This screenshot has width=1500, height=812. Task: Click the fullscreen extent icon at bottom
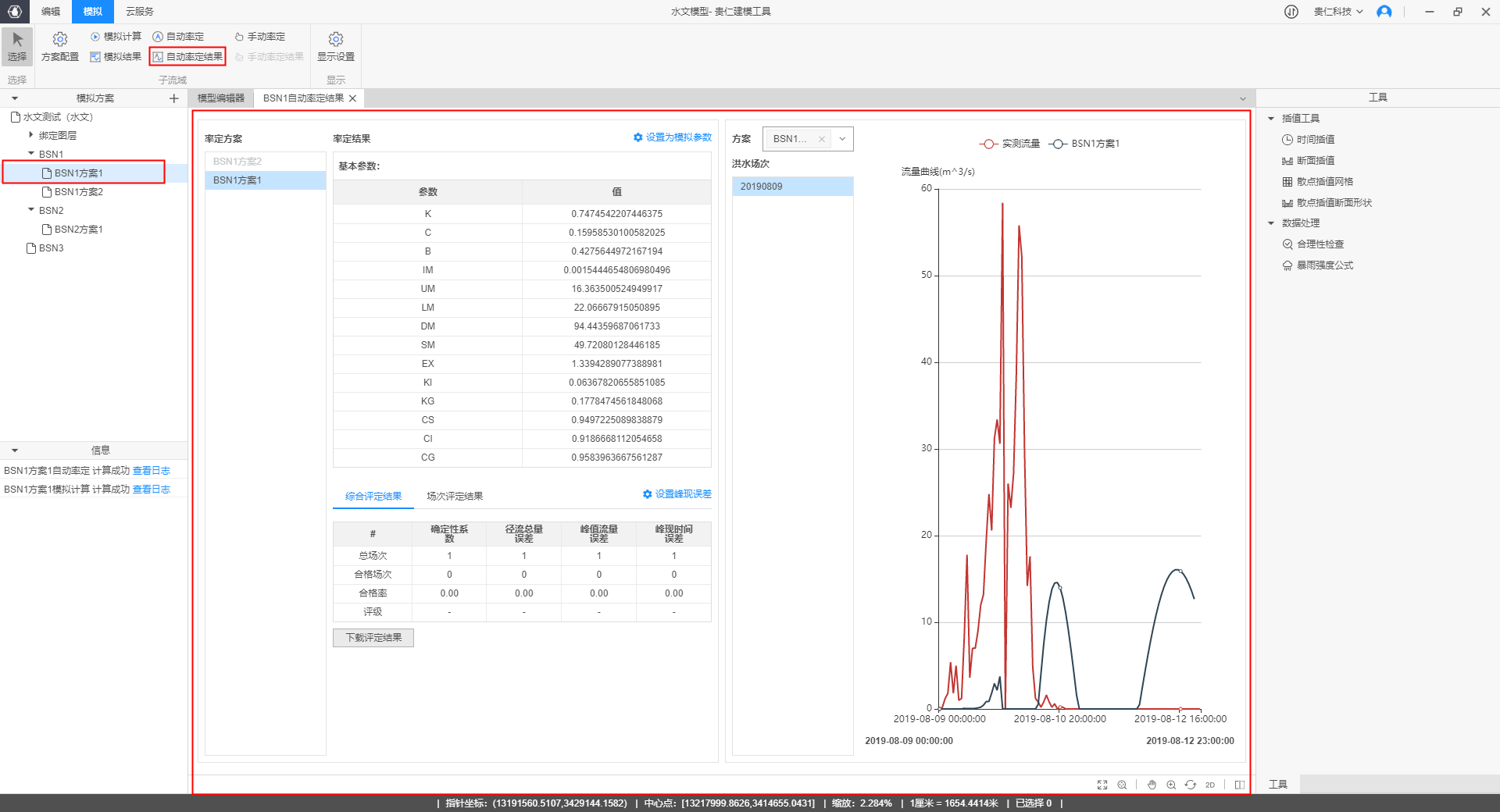(1102, 785)
